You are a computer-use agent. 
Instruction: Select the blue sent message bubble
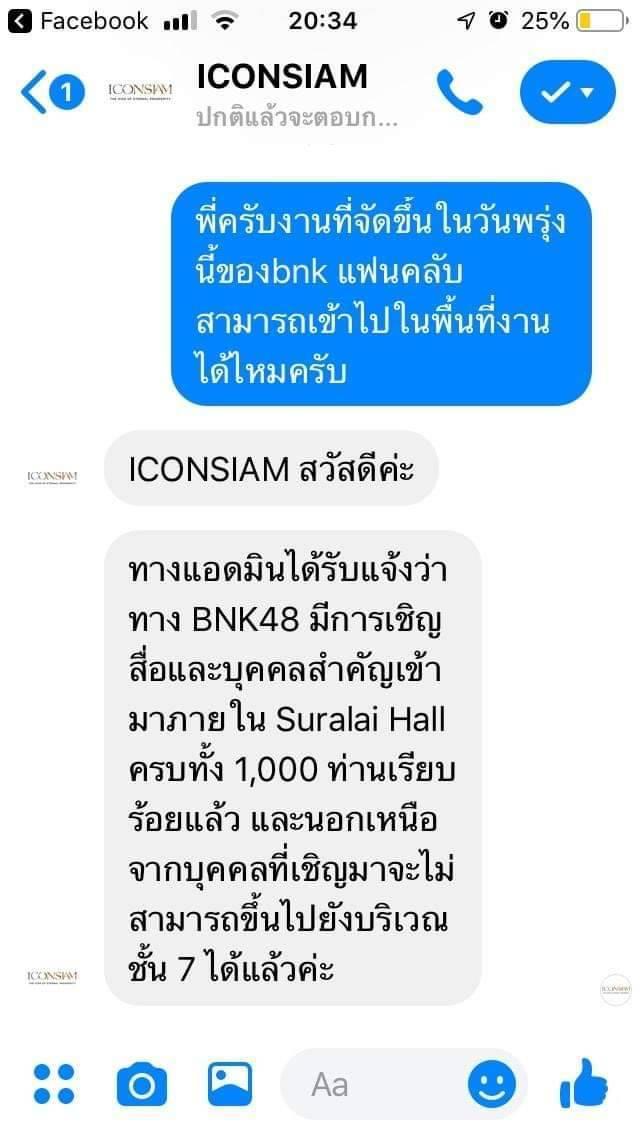tap(381, 293)
